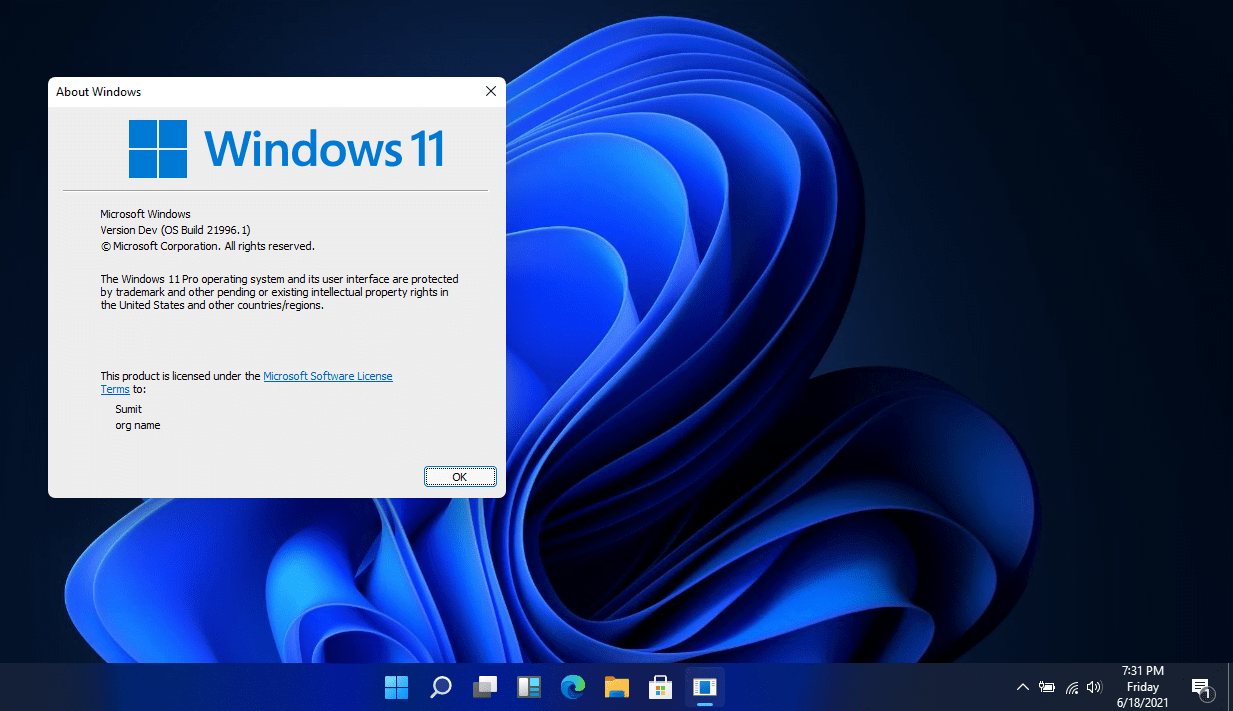Open the network status tray icon

(1072, 687)
